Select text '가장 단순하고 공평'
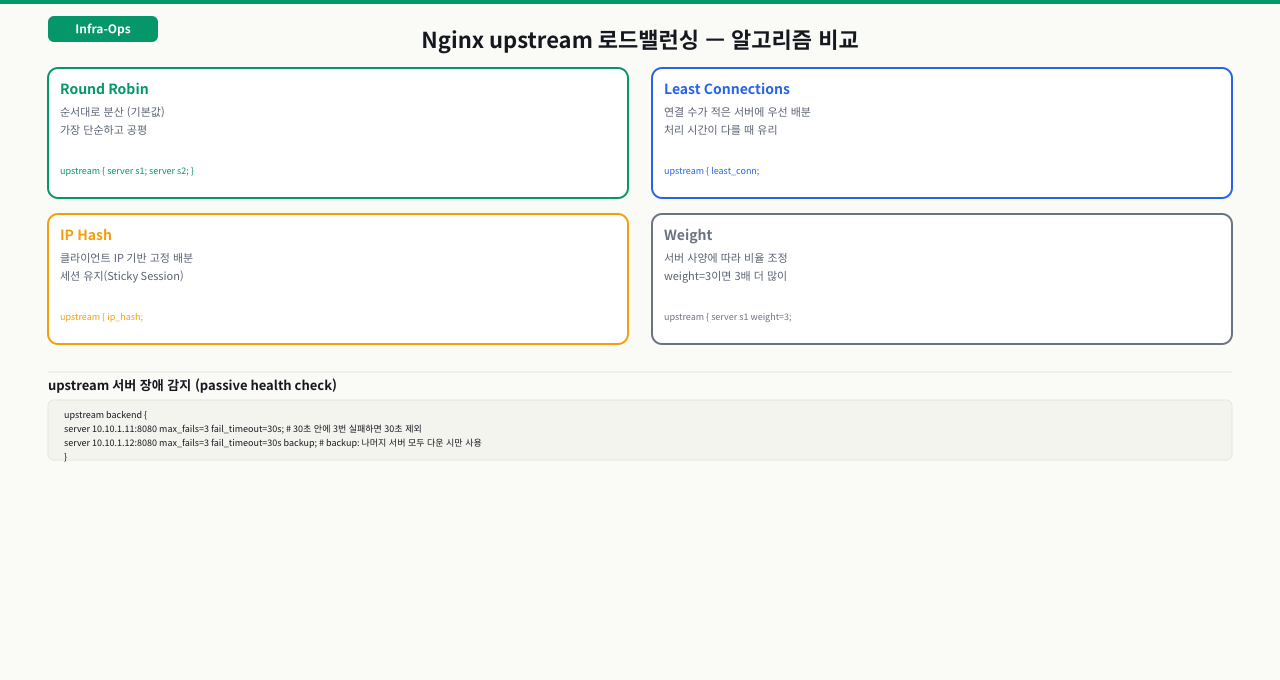The height and width of the screenshot is (680, 1280). coord(104,130)
